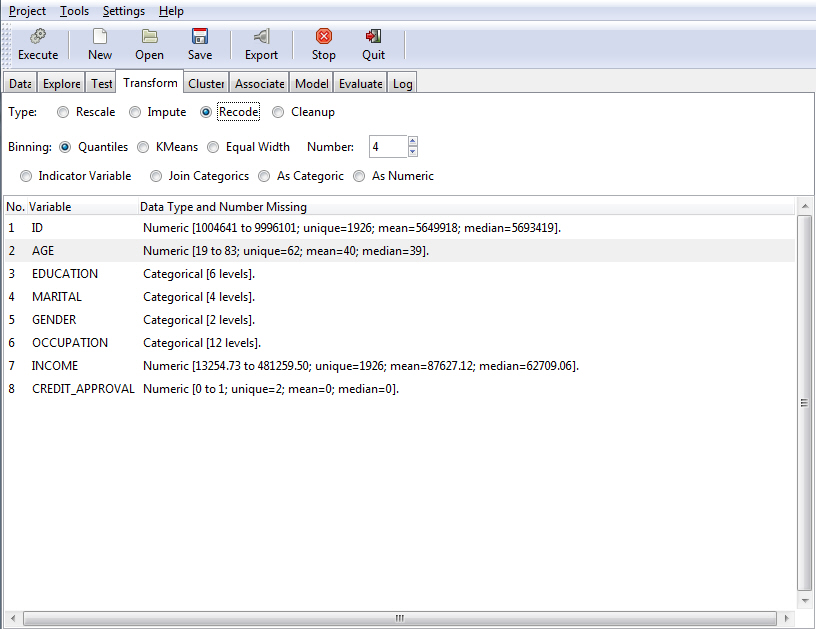816x629 pixels.
Task: Select the INCOME variable row
Action: tap(400, 366)
